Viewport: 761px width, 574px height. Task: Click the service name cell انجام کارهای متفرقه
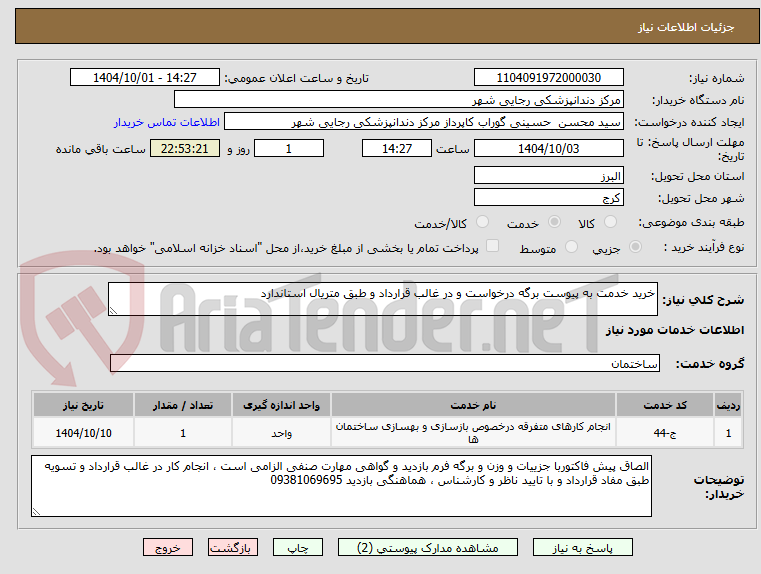click(x=473, y=433)
